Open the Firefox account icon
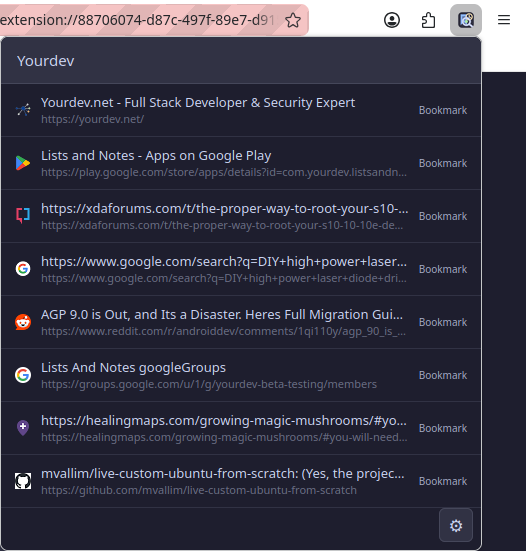This screenshot has height=551, width=526. click(392, 20)
